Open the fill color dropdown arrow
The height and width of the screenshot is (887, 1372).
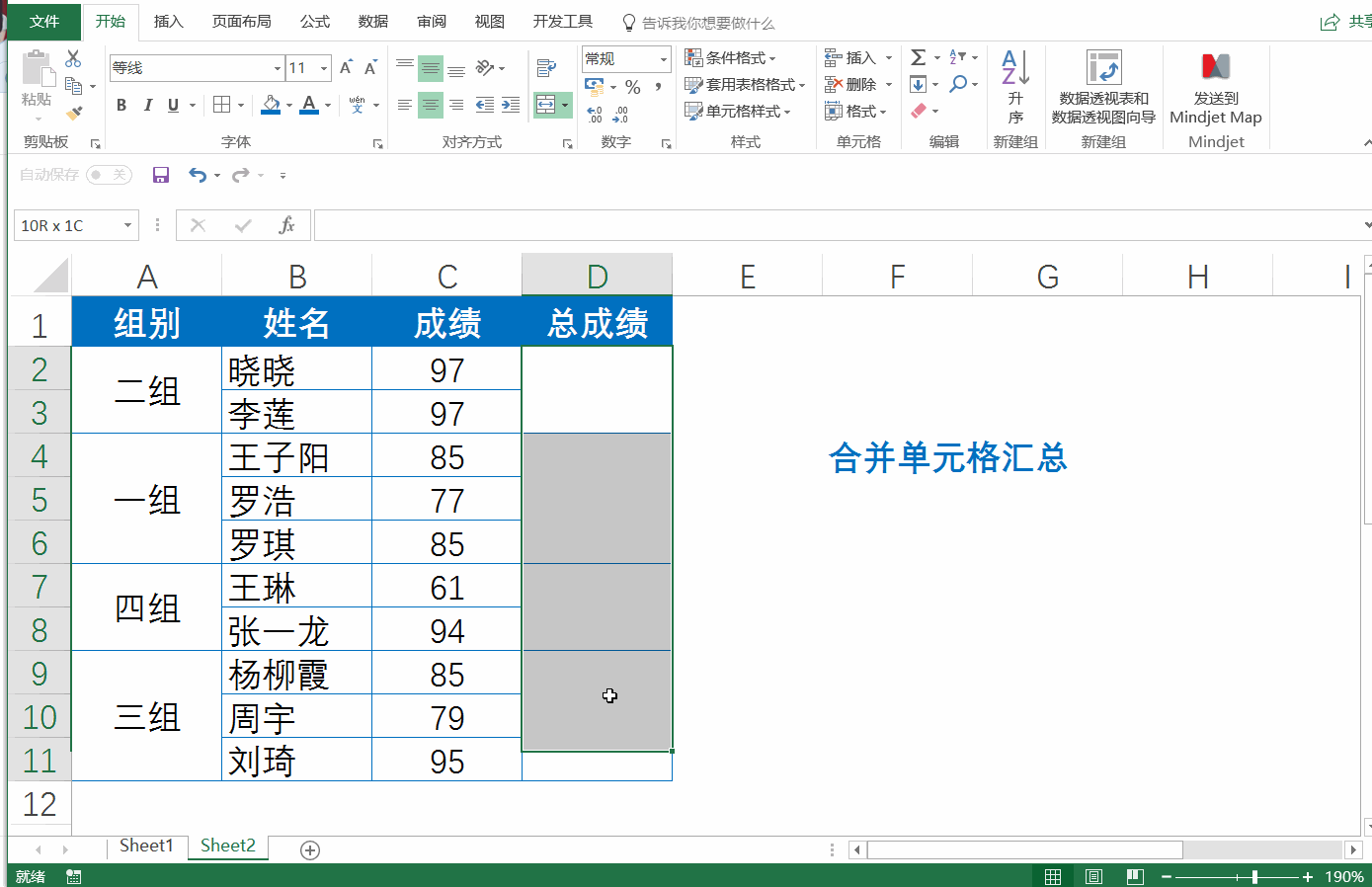(x=287, y=104)
